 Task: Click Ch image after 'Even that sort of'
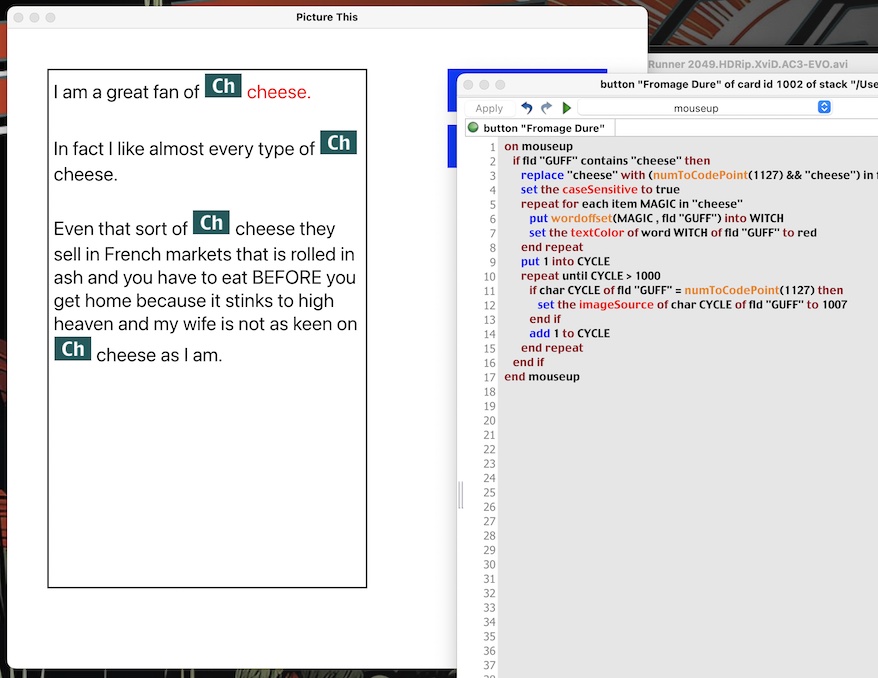click(x=211, y=223)
